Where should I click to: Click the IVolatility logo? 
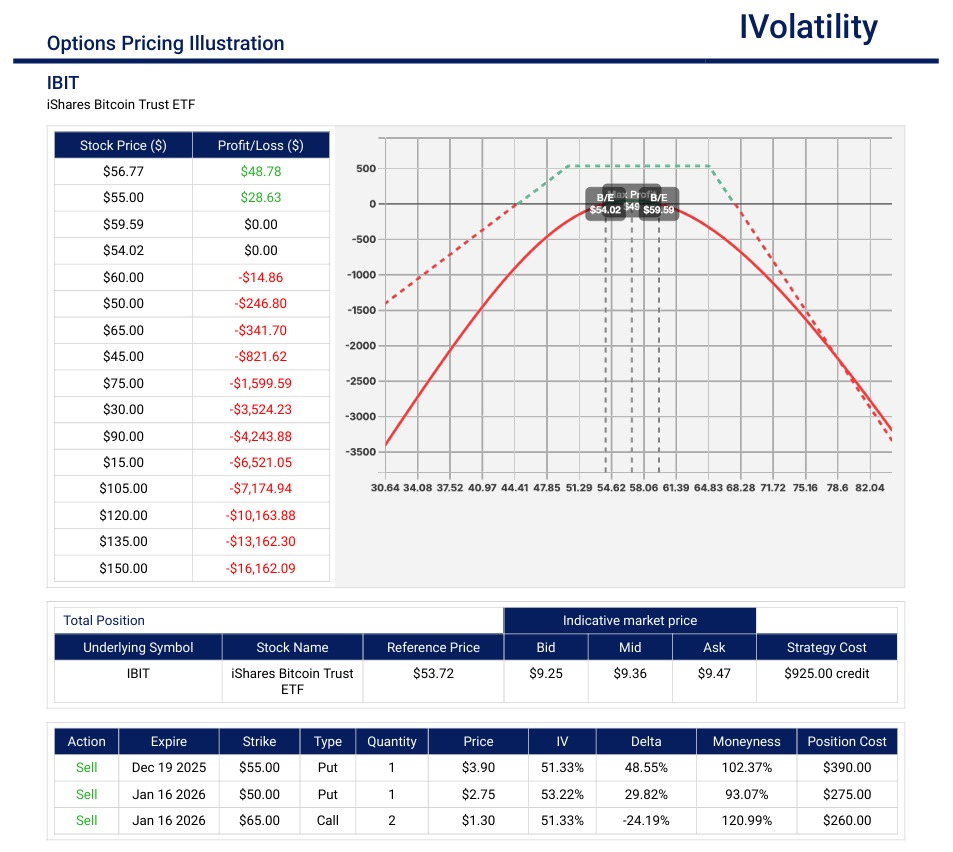[x=808, y=28]
